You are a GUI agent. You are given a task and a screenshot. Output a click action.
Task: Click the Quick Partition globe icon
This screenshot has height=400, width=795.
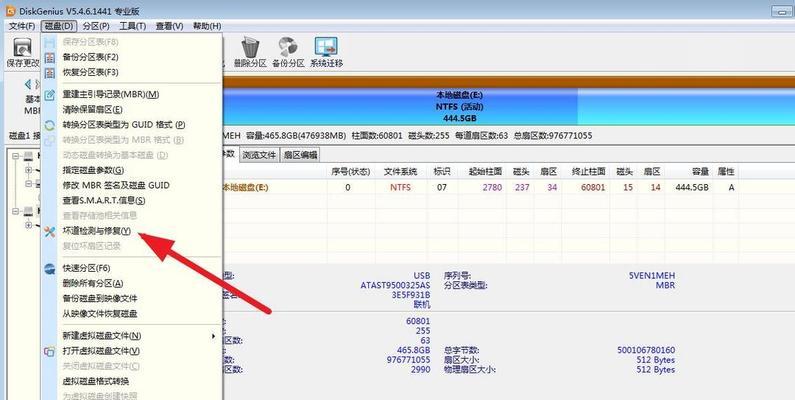(x=50, y=269)
